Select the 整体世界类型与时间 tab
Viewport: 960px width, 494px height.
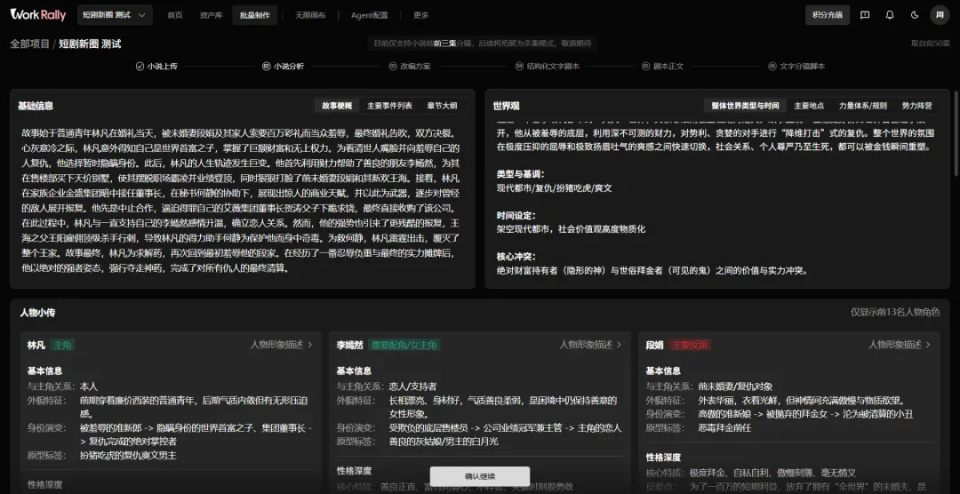(744, 105)
